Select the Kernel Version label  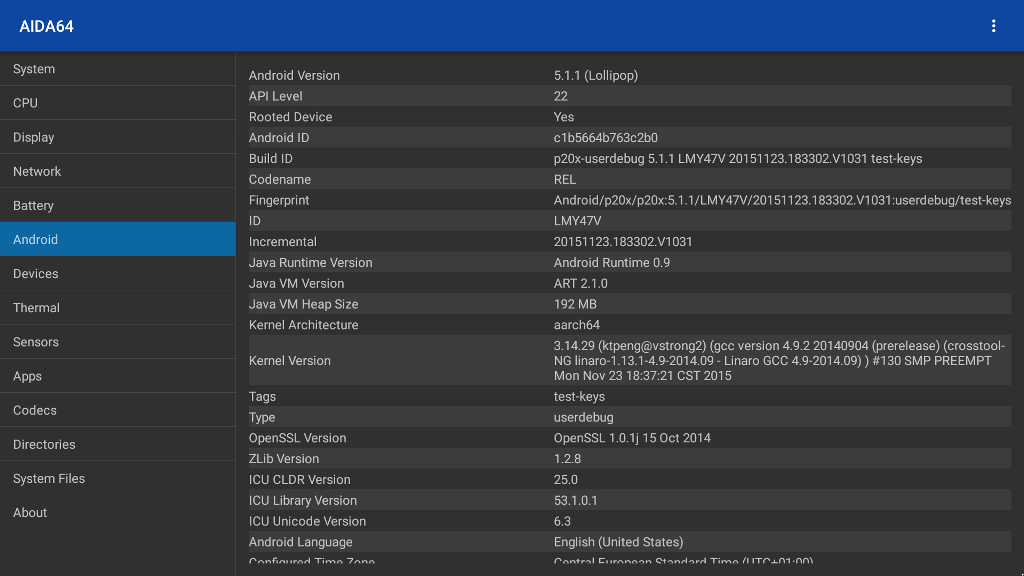(x=289, y=360)
